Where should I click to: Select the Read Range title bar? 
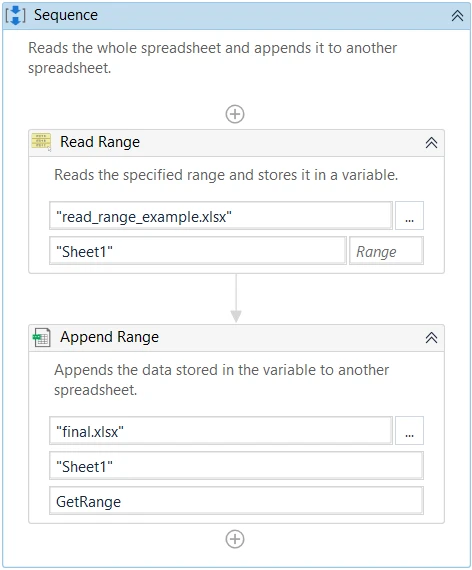click(236, 143)
